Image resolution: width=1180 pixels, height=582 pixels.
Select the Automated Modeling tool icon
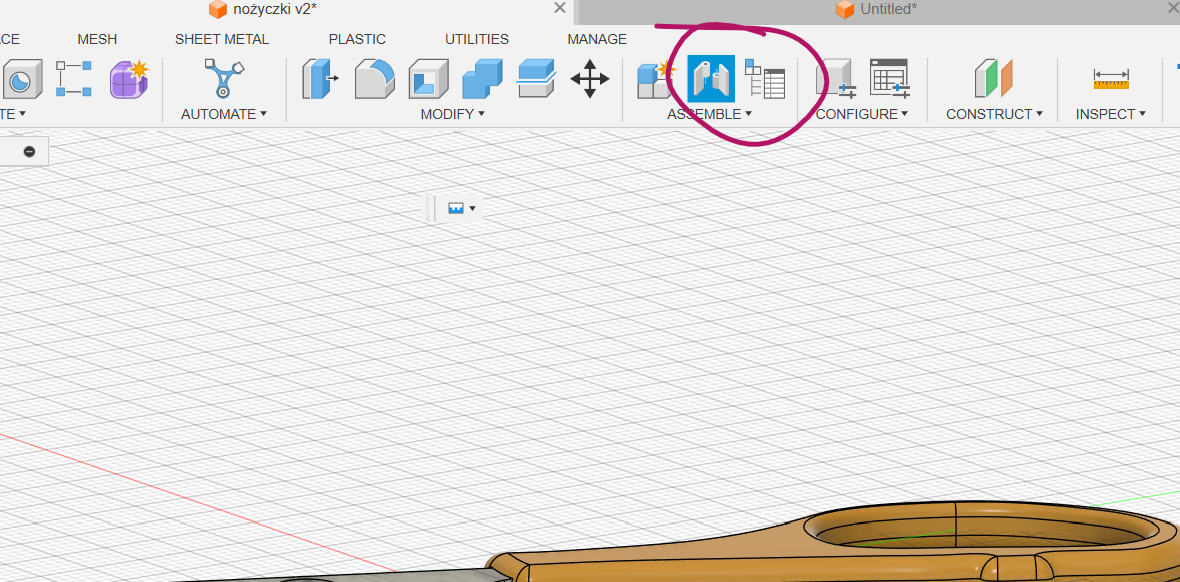[x=224, y=78]
